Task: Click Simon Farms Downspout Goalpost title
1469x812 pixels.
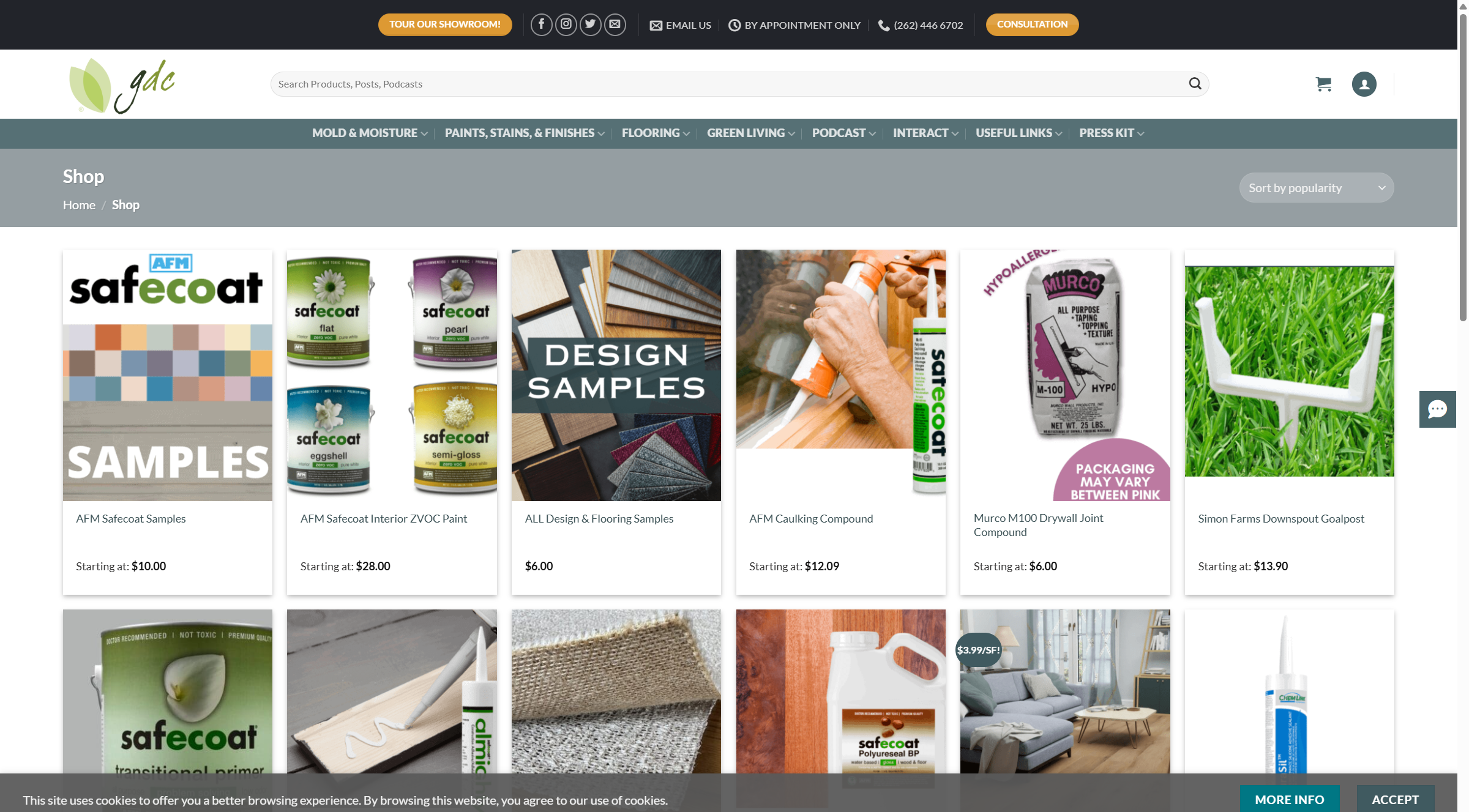Action: [1280, 518]
